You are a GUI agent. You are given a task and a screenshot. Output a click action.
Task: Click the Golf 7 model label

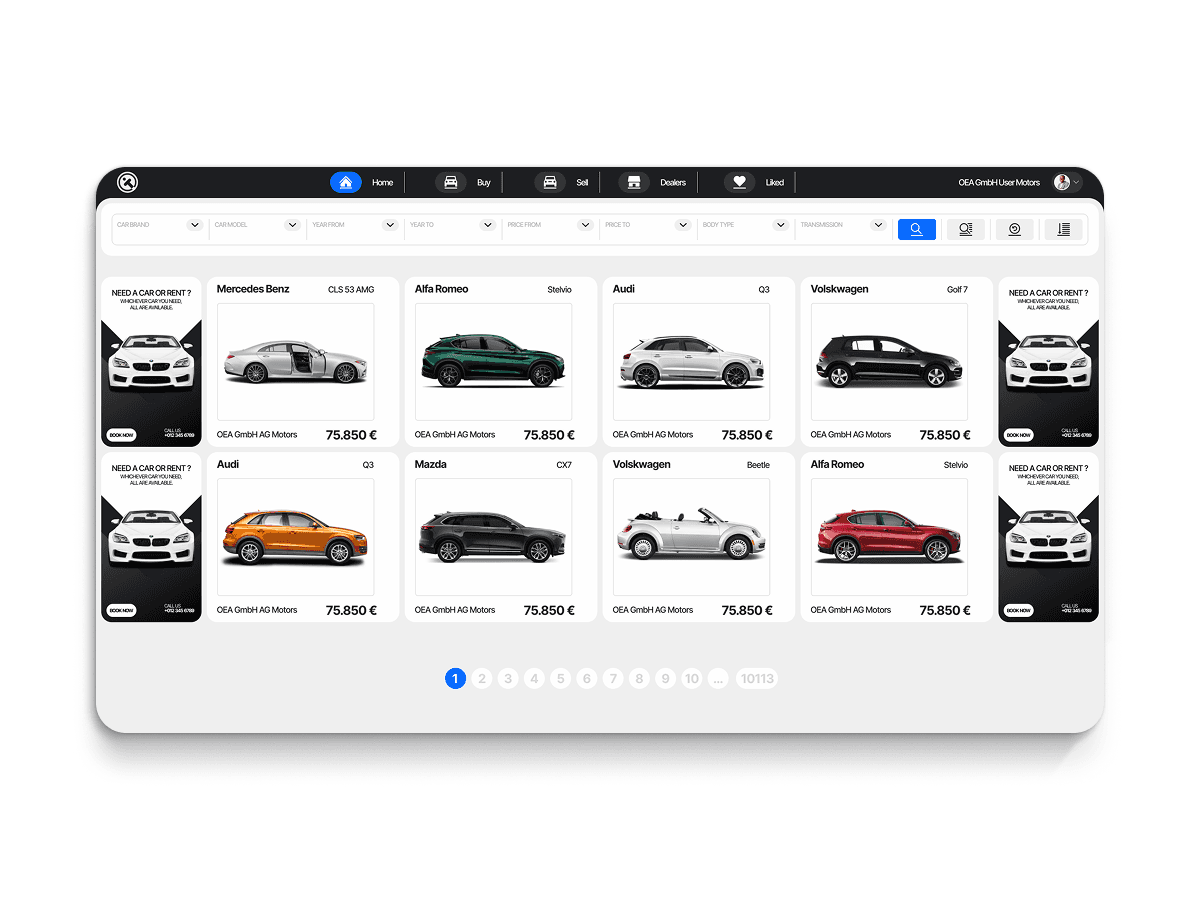(x=957, y=290)
